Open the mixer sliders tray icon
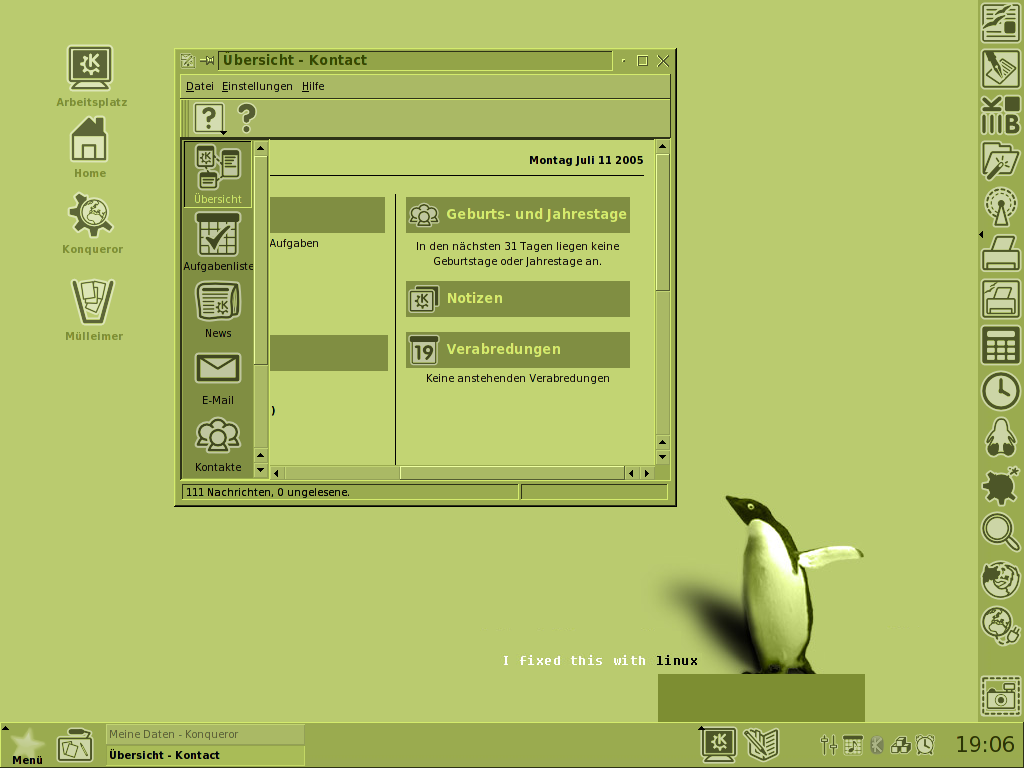The image size is (1024, 768). (829, 744)
